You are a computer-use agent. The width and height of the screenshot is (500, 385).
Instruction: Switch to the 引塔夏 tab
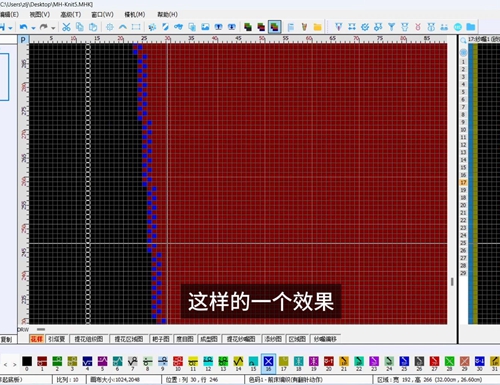(x=56, y=339)
